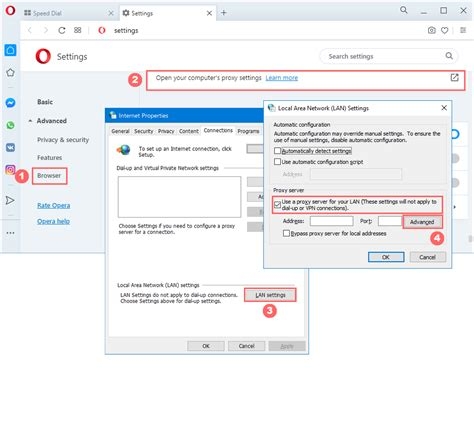
Task: Select the General tab in Internet Properties
Action: [120, 131]
